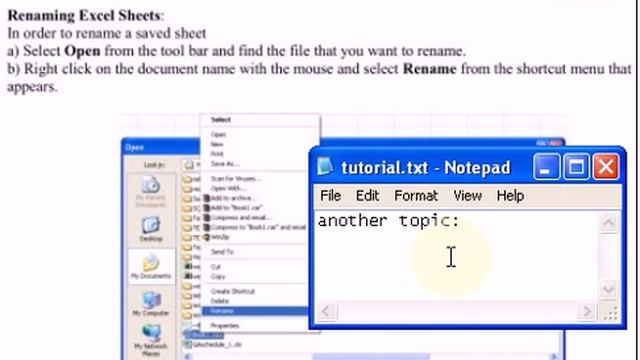The width and height of the screenshot is (640, 360).
Task: Open the Look in folder dropdown
Action: 192,165
